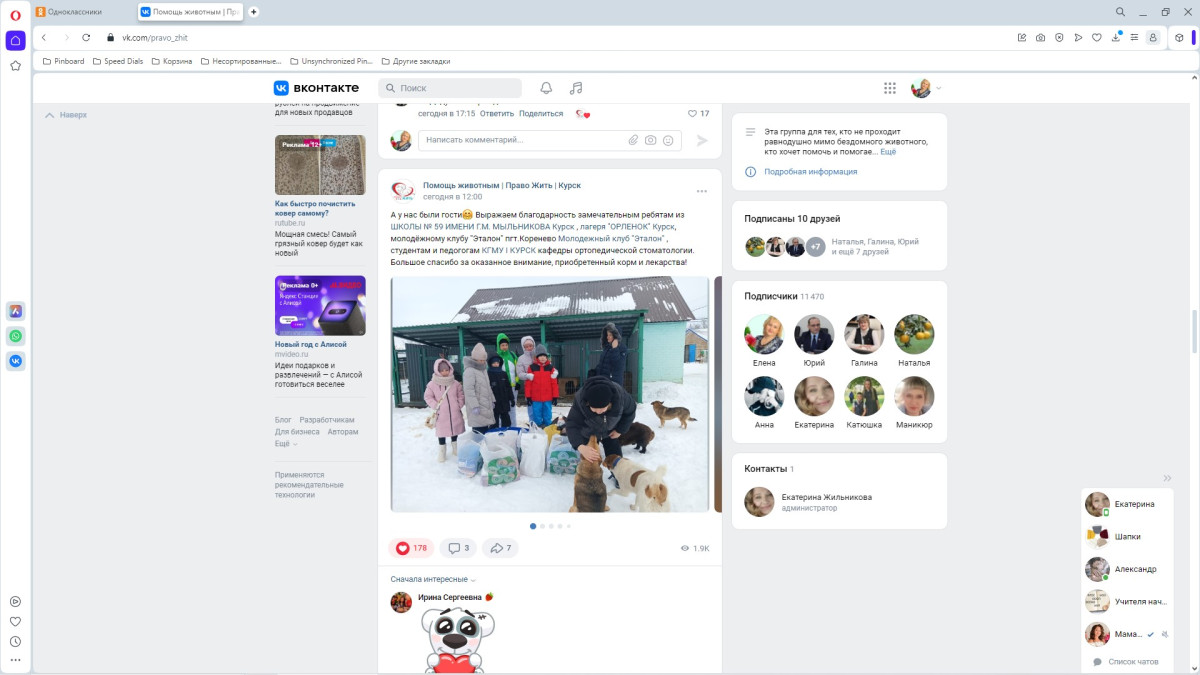Open the Корзина bookmarks folder

point(171,61)
